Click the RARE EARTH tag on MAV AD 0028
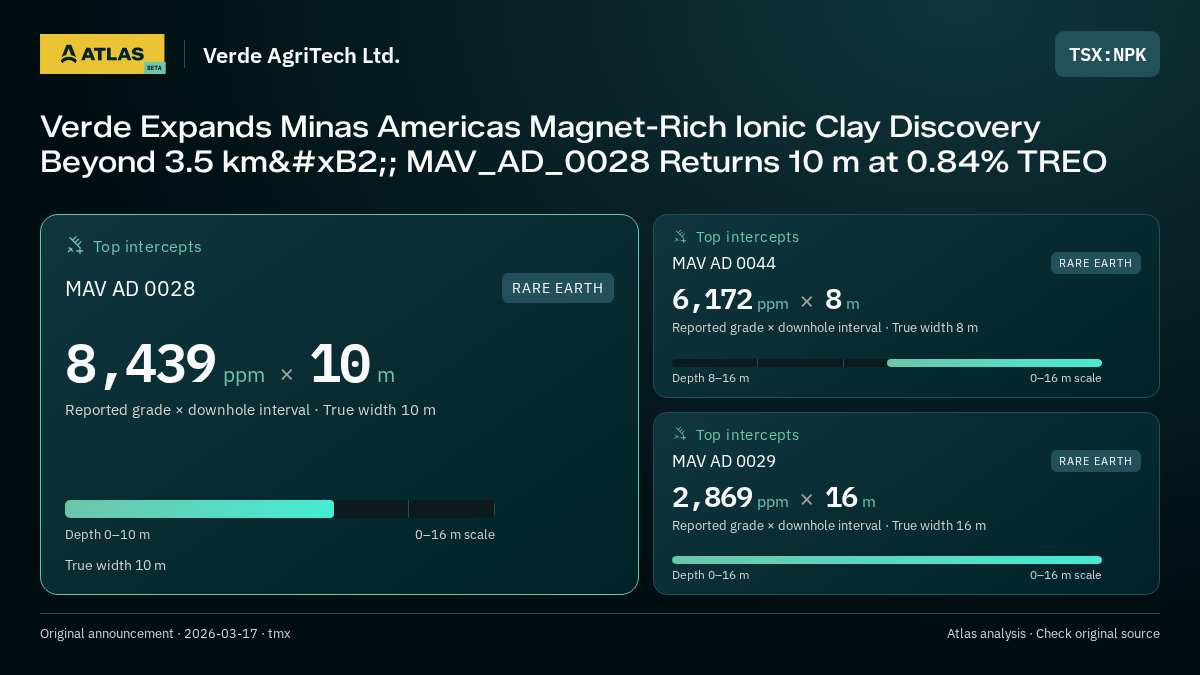This screenshot has height=675, width=1200. pos(558,288)
